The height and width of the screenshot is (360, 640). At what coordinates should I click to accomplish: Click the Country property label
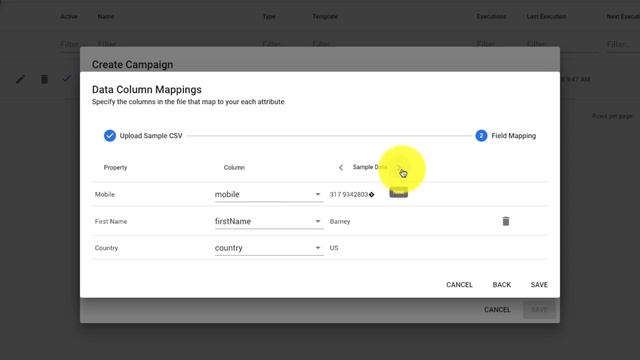pos(107,248)
